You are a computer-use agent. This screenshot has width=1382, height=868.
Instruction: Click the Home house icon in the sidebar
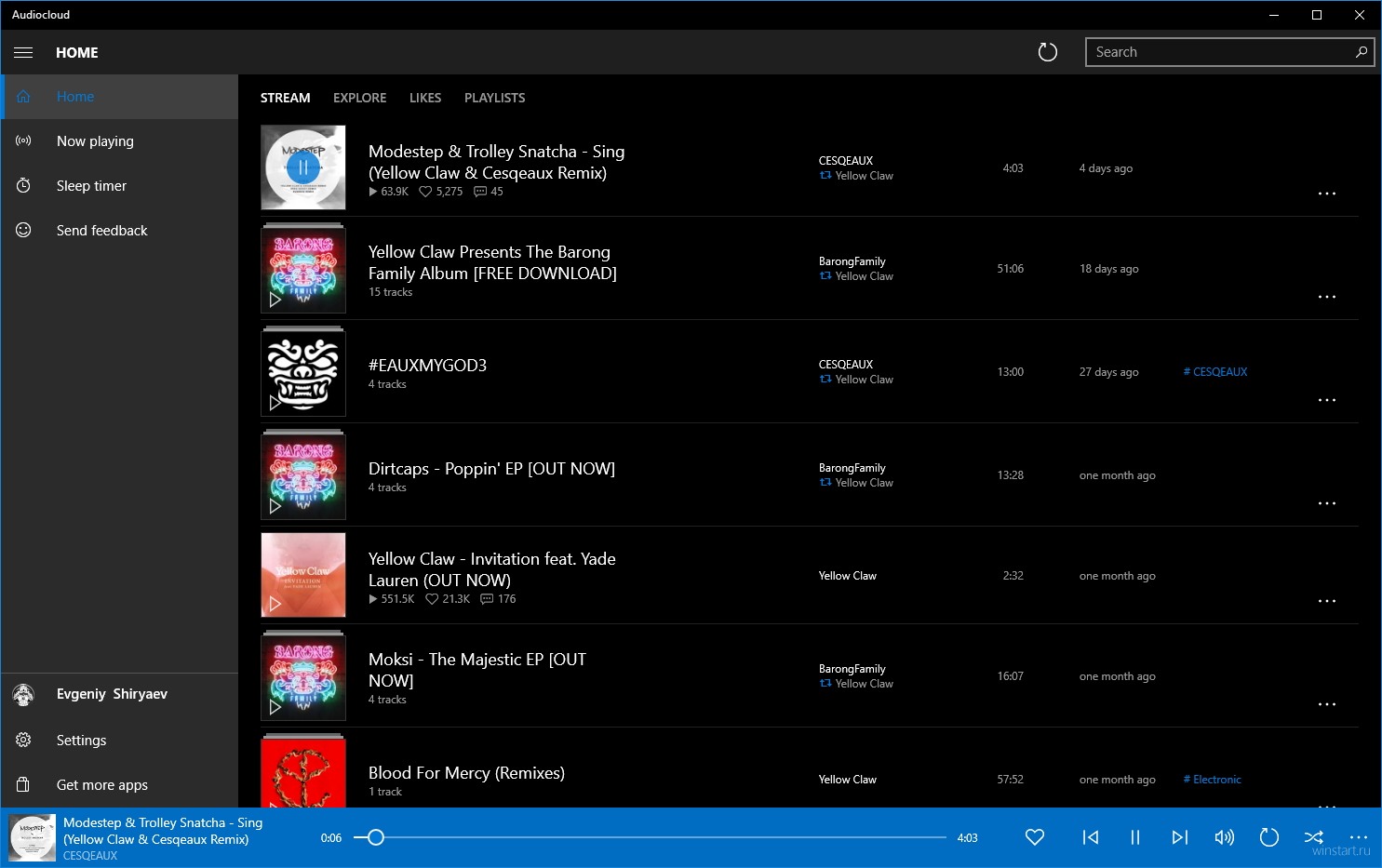[23, 96]
